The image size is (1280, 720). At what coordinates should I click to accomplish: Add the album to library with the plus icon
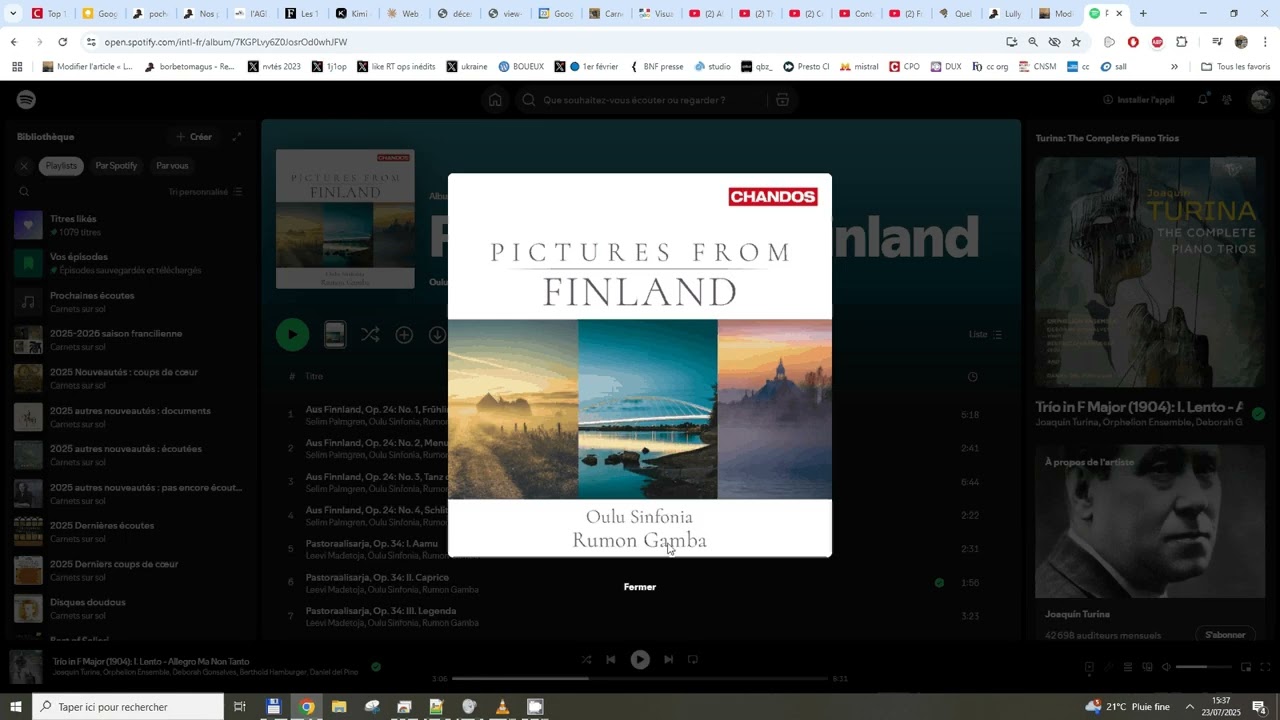404,335
